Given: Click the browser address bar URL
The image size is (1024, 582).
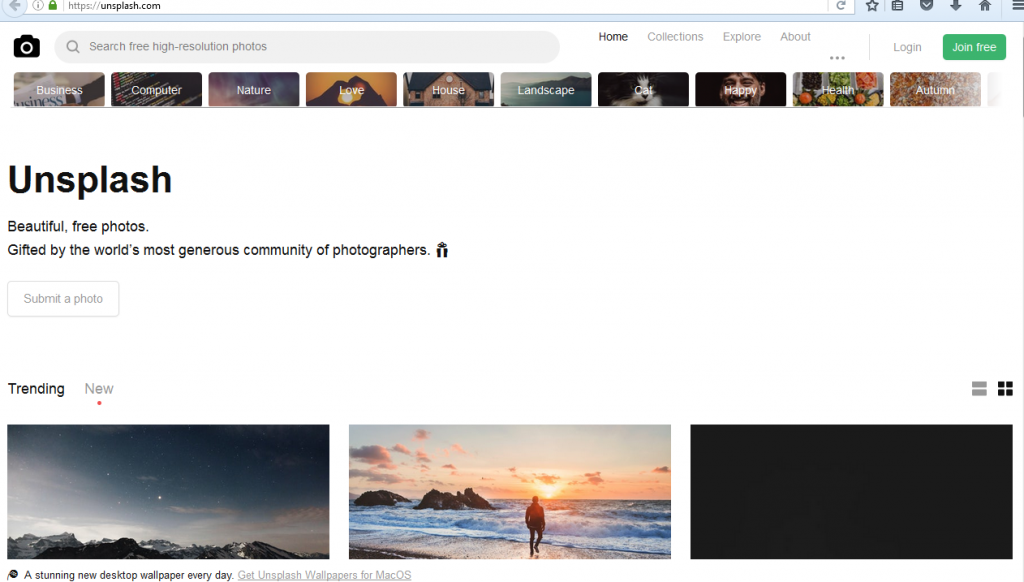Looking at the screenshot, I should pyautogui.click(x=114, y=6).
